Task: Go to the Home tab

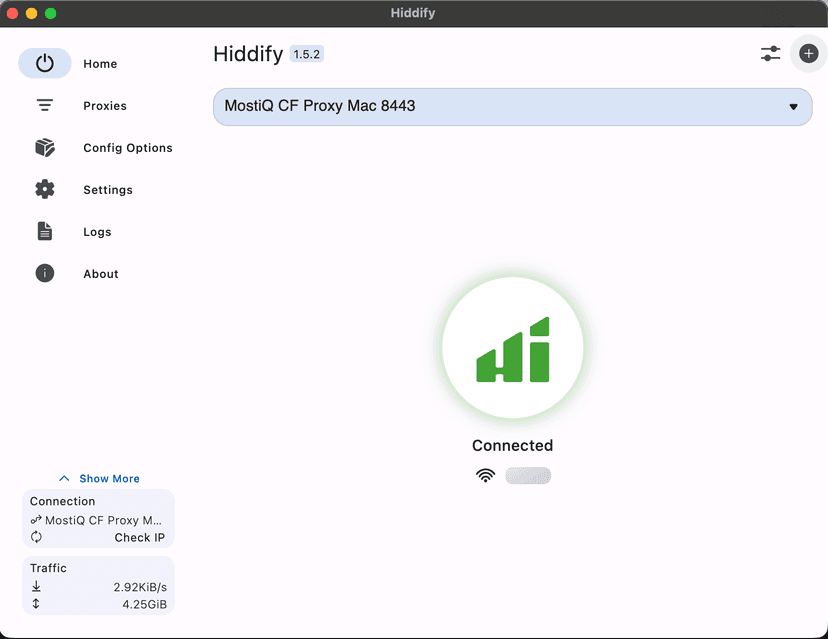Action: pos(100,64)
